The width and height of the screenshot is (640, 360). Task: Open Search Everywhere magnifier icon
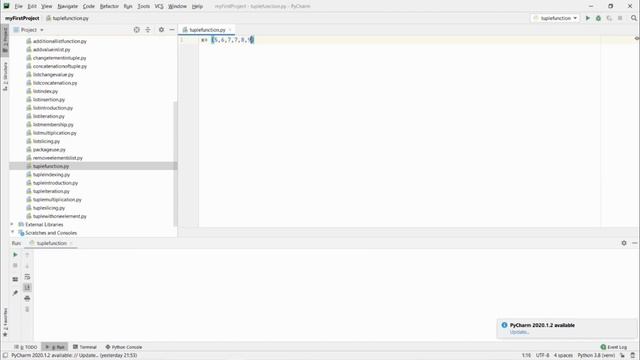(x=633, y=18)
